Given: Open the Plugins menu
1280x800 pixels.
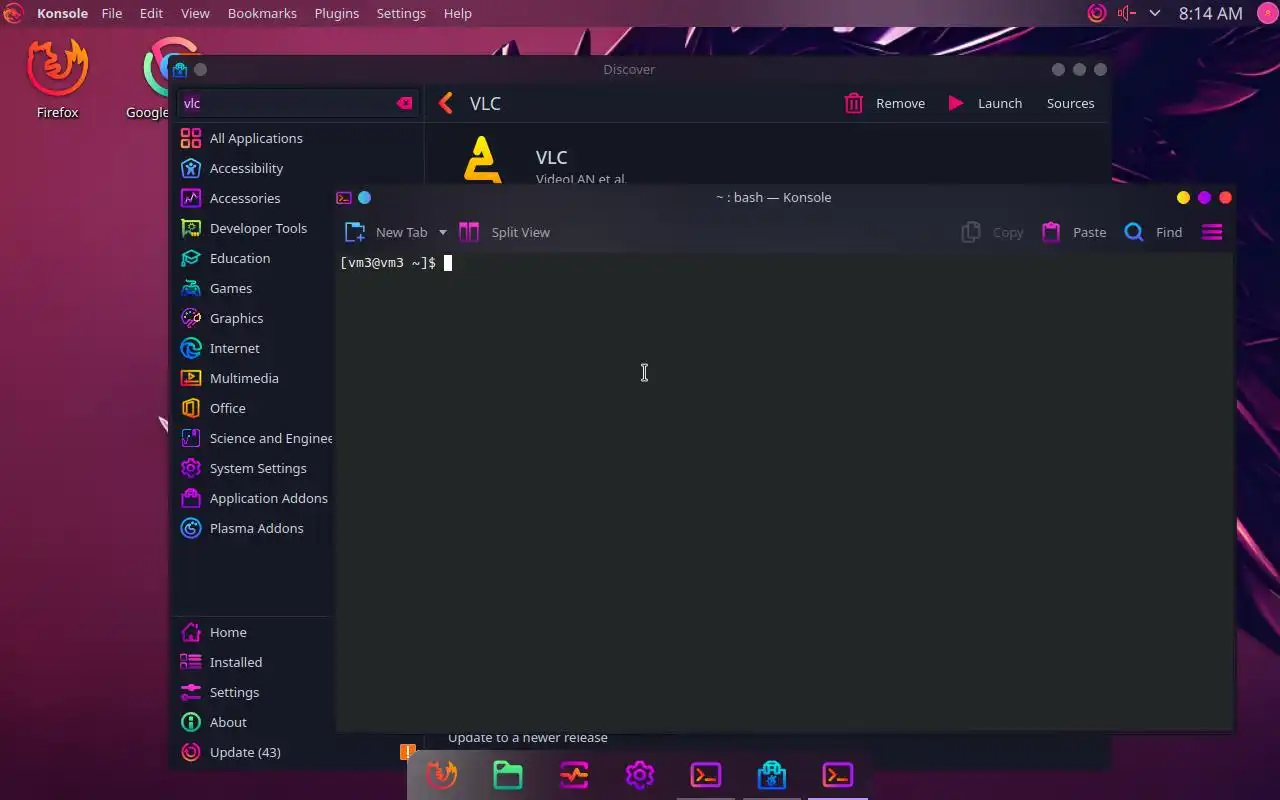Looking at the screenshot, I should tap(337, 13).
